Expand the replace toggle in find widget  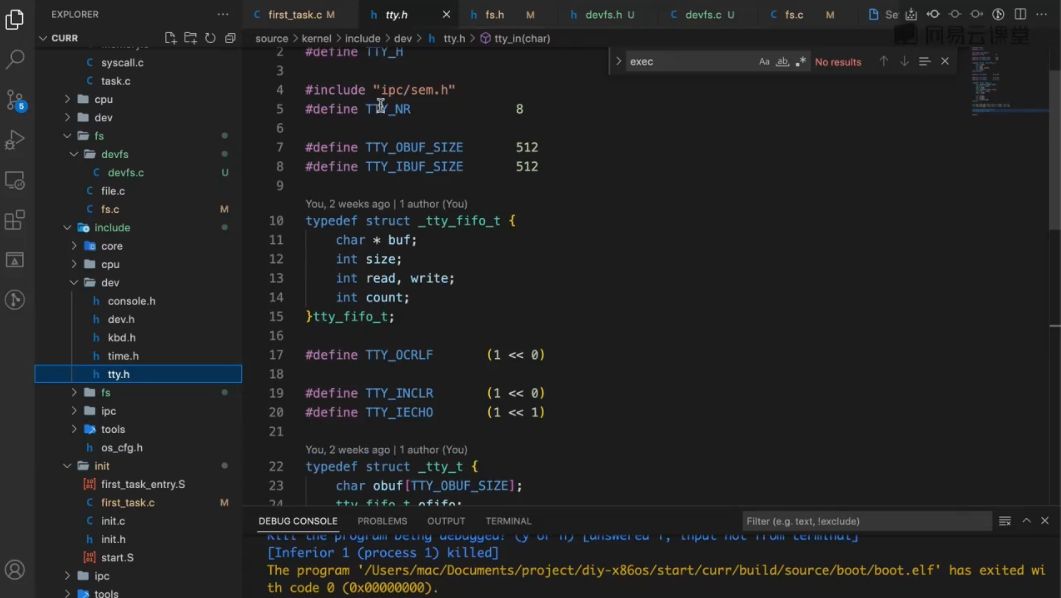tap(618, 62)
